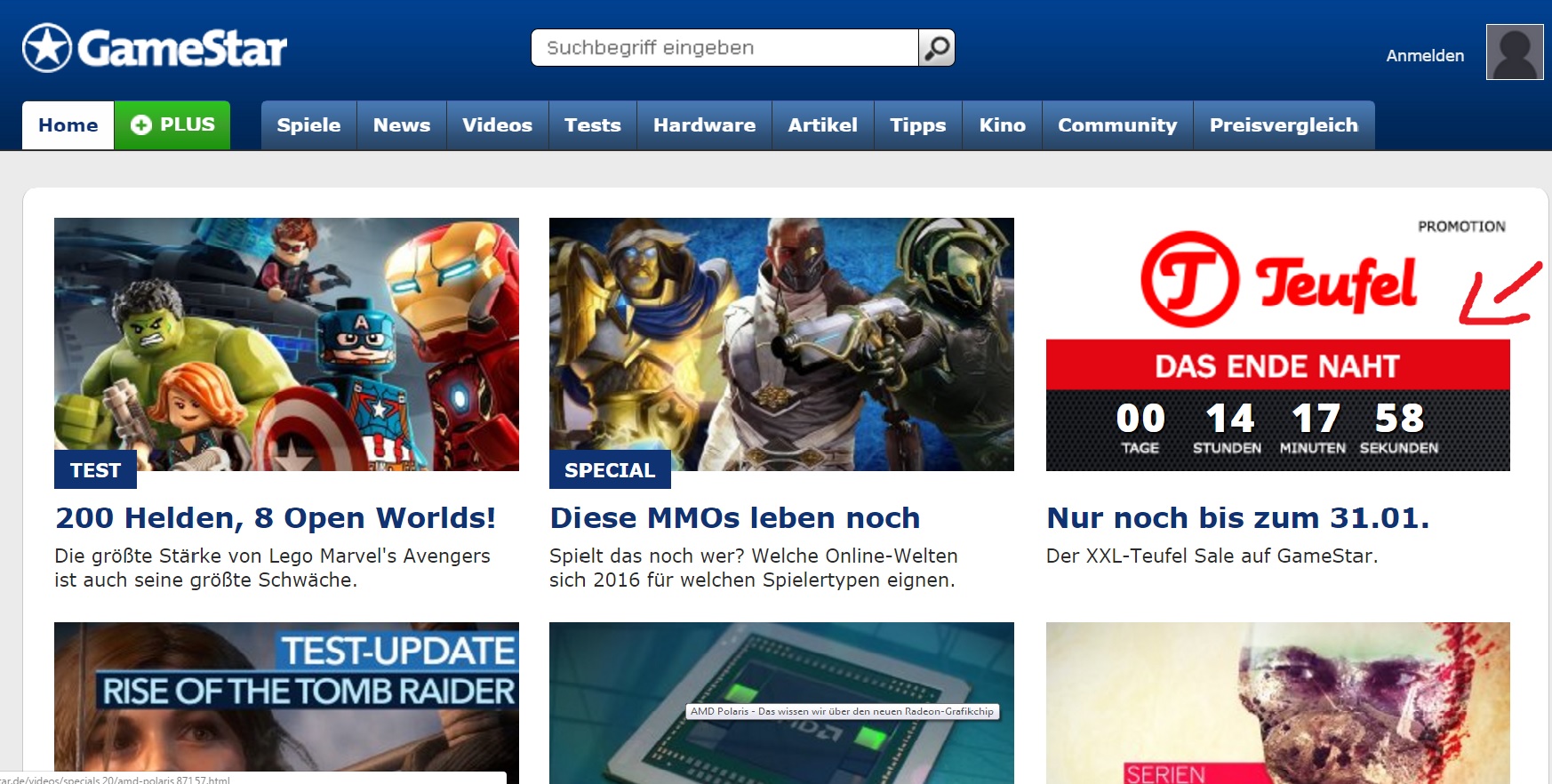The height and width of the screenshot is (784, 1552).
Task: Click the TEST label on Lego image
Action: click(95, 470)
